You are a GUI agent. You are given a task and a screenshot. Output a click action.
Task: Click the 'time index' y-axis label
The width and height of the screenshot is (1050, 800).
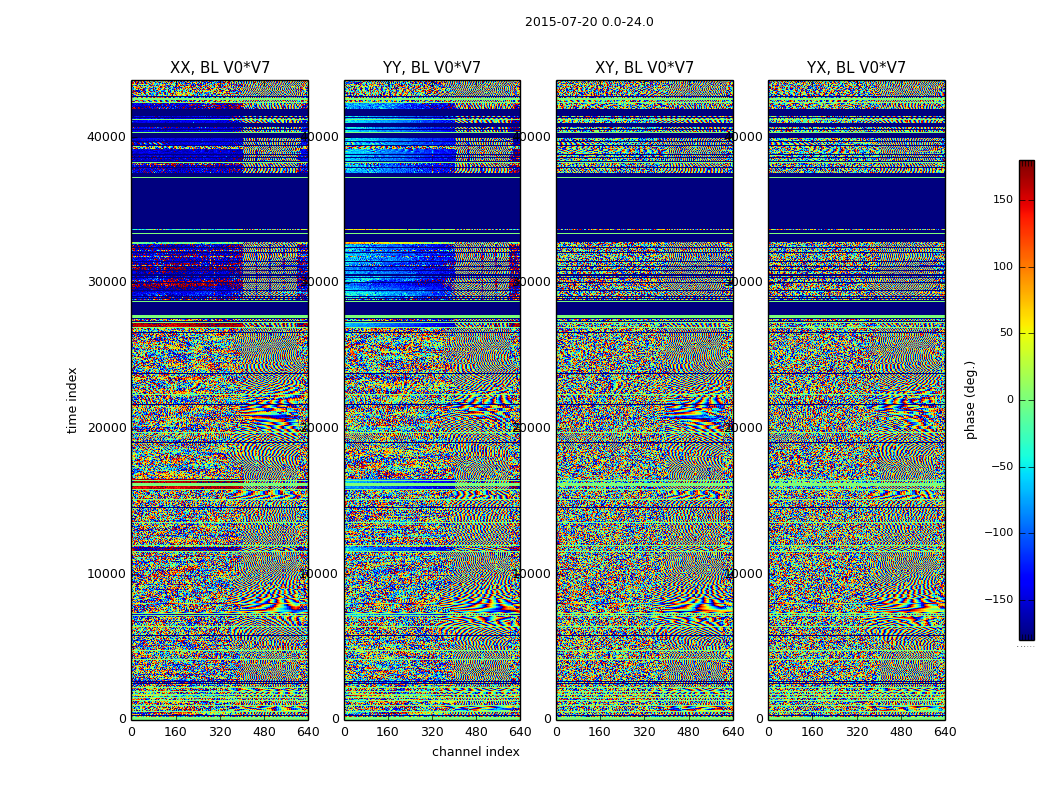72,400
